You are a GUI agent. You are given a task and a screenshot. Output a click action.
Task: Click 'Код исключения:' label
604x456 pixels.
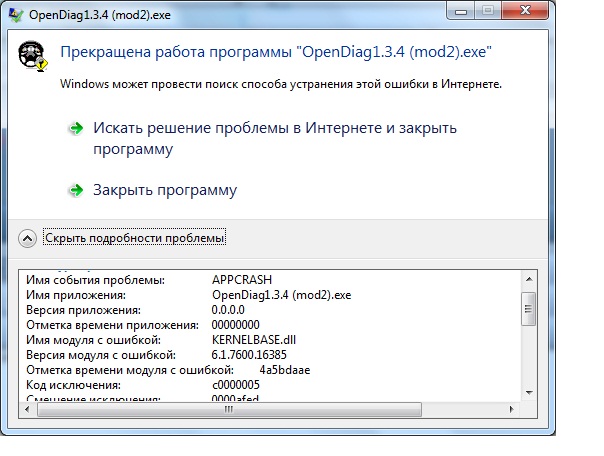pos(74,385)
